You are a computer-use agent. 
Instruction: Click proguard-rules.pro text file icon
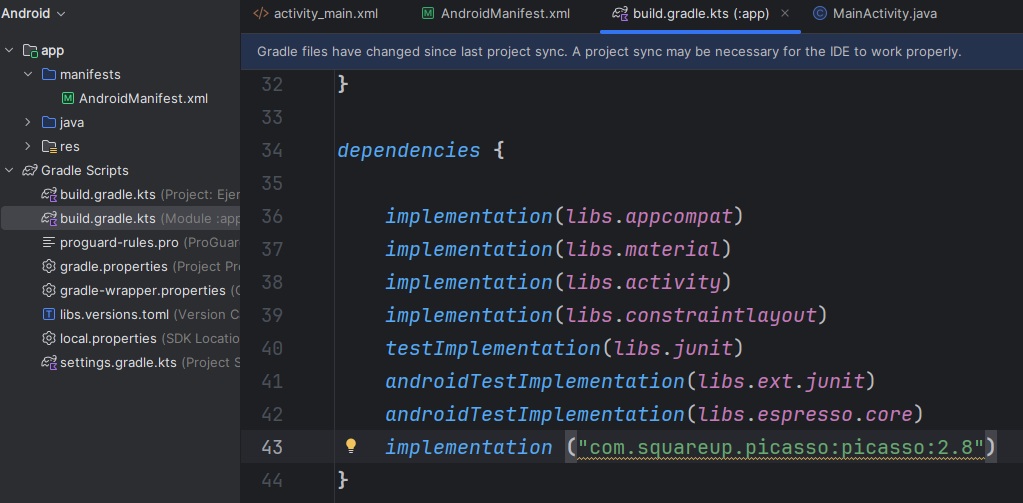pos(49,243)
